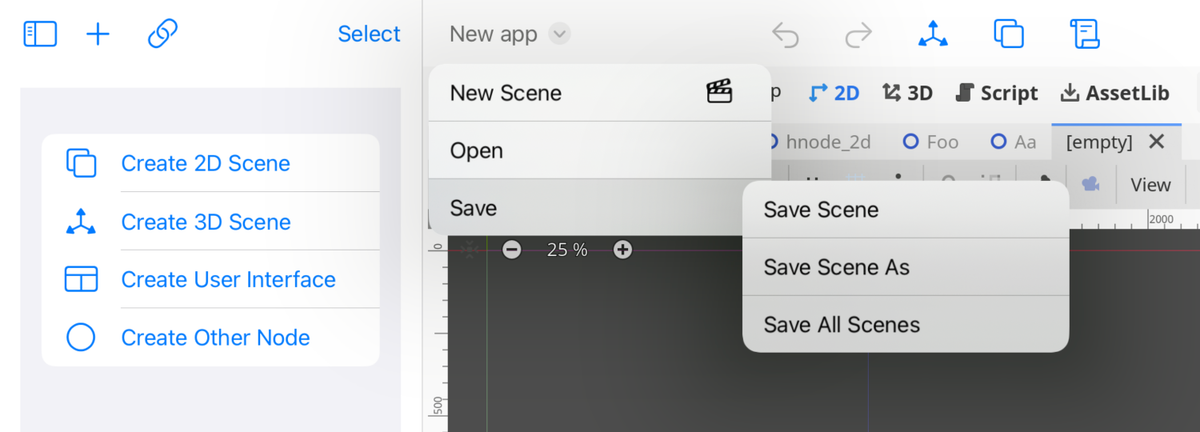The height and width of the screenshot is (432, 1200).
Task: Click the redo arrow
Action: click(858, 35)
